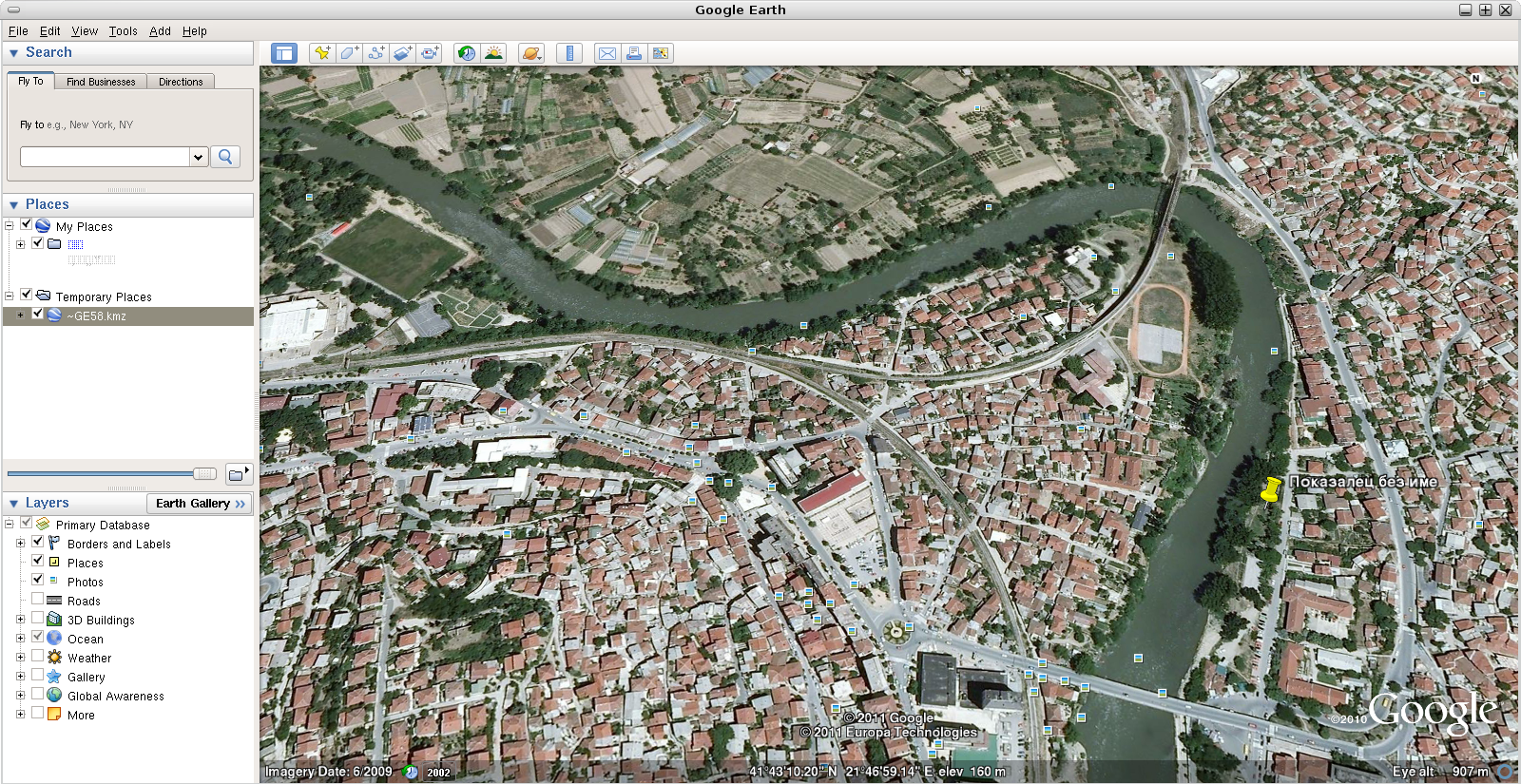The image size is (1521, 784).
Task: Click the north compass indicator
Action: (x=1475, y=78)
